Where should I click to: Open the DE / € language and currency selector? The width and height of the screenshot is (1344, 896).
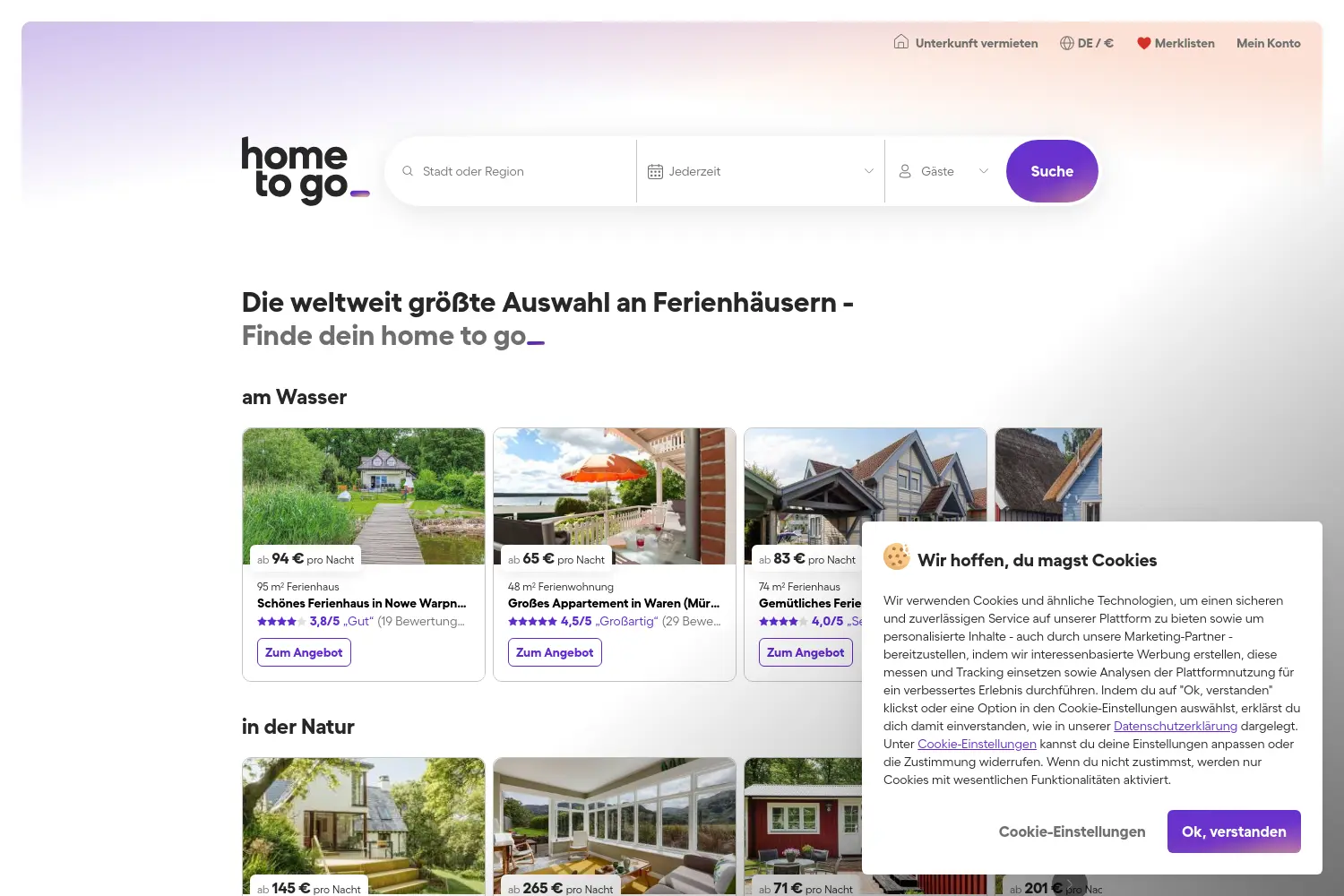point(1087,43)
